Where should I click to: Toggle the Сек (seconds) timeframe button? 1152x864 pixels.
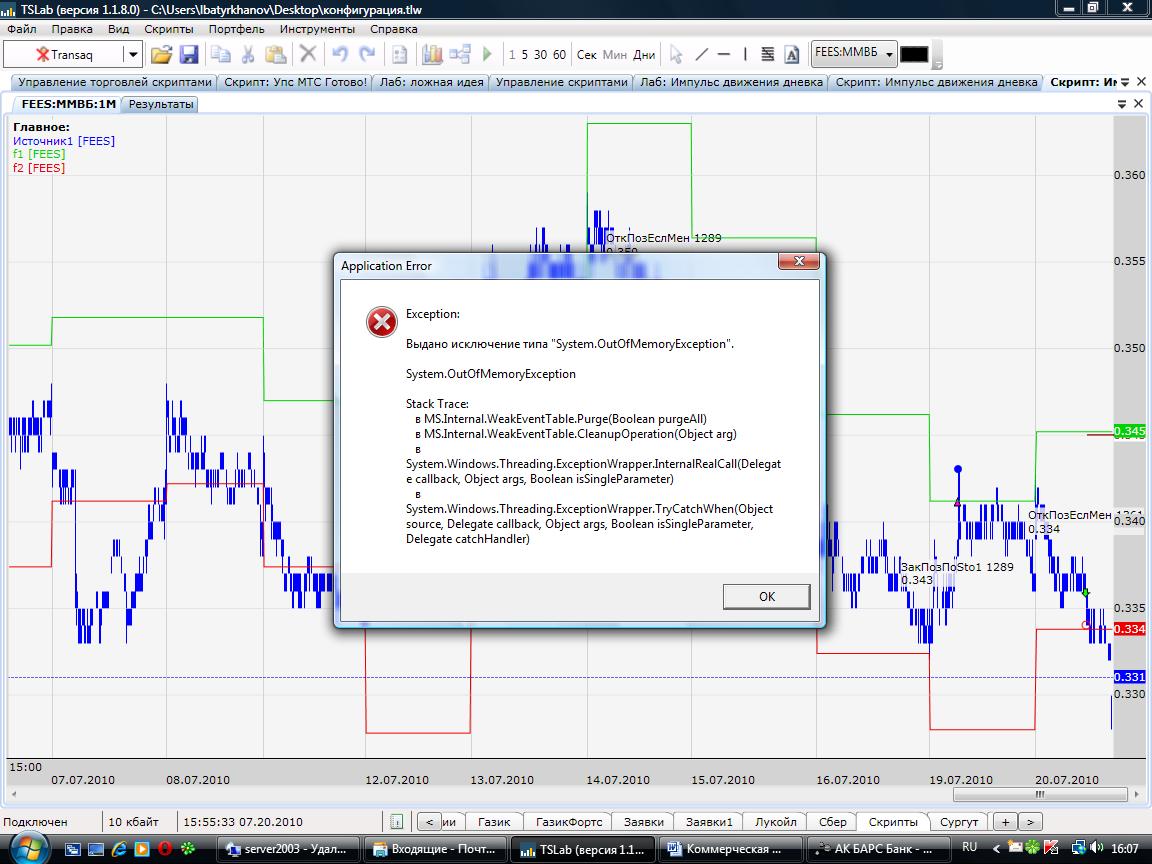(587, 54)
